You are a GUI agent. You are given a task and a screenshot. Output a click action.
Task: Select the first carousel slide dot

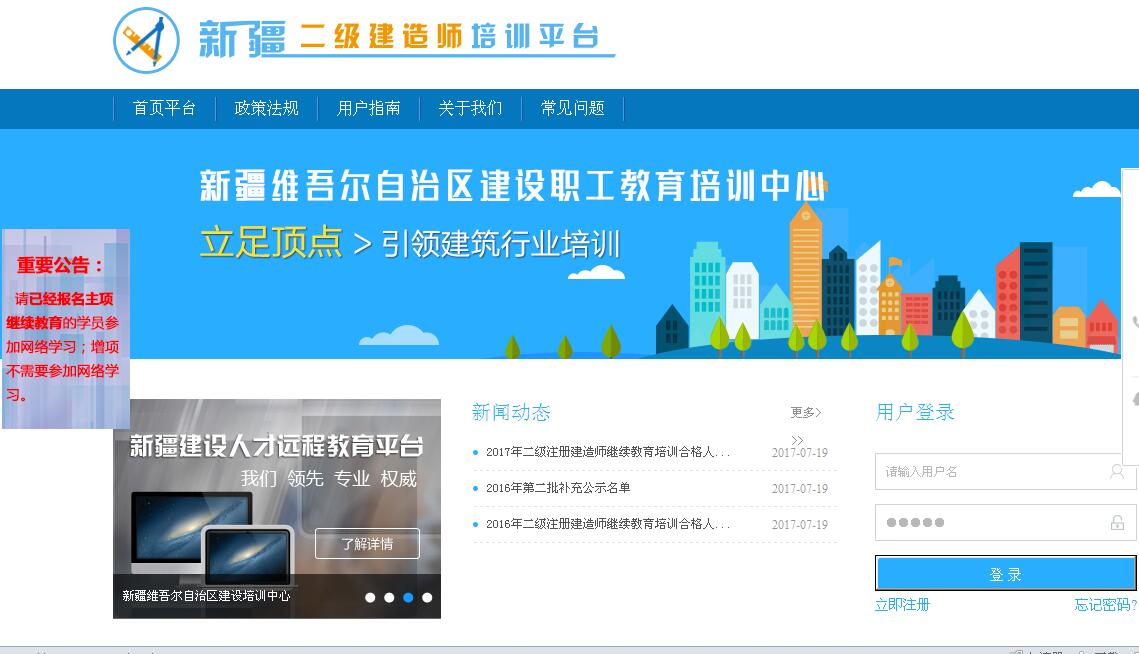click(x=370, y=597)
